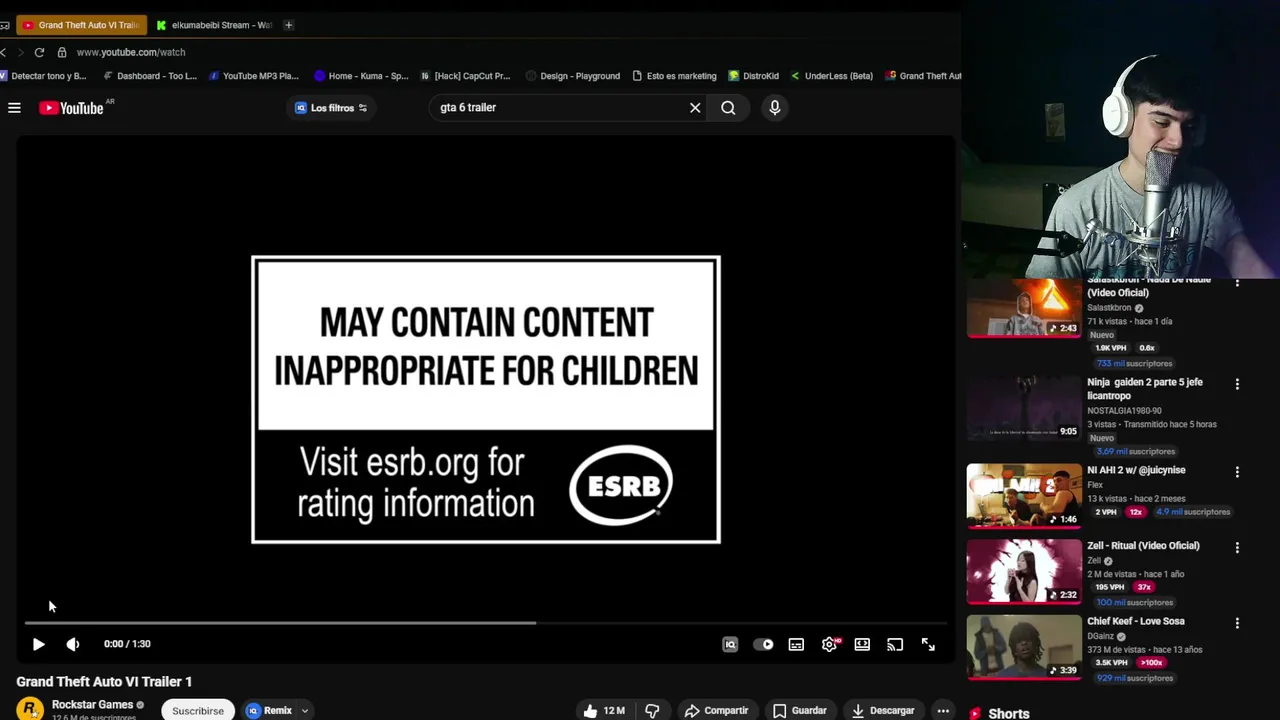The height and width of the screenshot is (720, 1280).
Task: Open the YouTube hamburger guide menu
Action: [x=14, y=108]
